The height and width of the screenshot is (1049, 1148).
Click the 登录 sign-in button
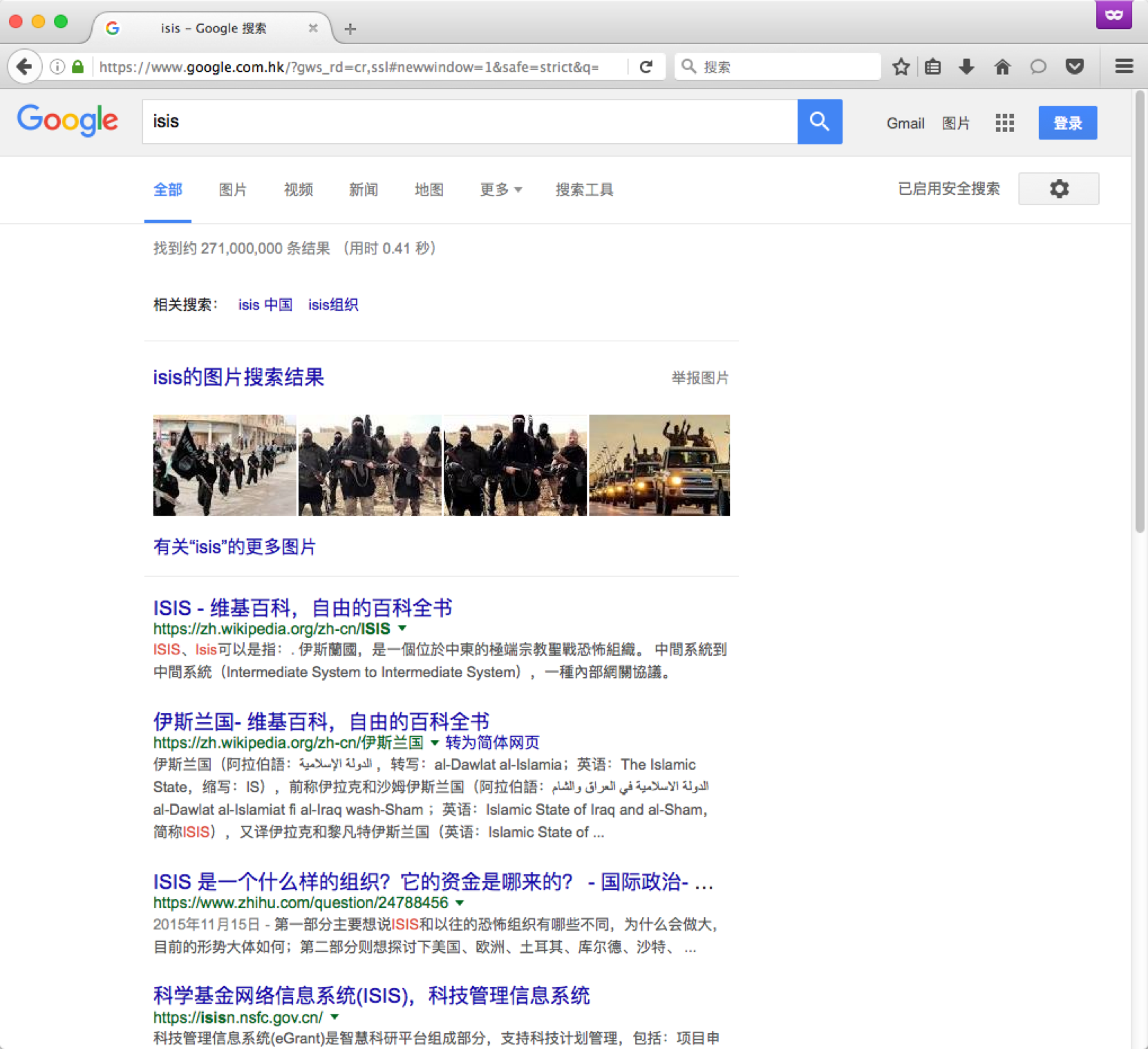(x=1068, y=123)
